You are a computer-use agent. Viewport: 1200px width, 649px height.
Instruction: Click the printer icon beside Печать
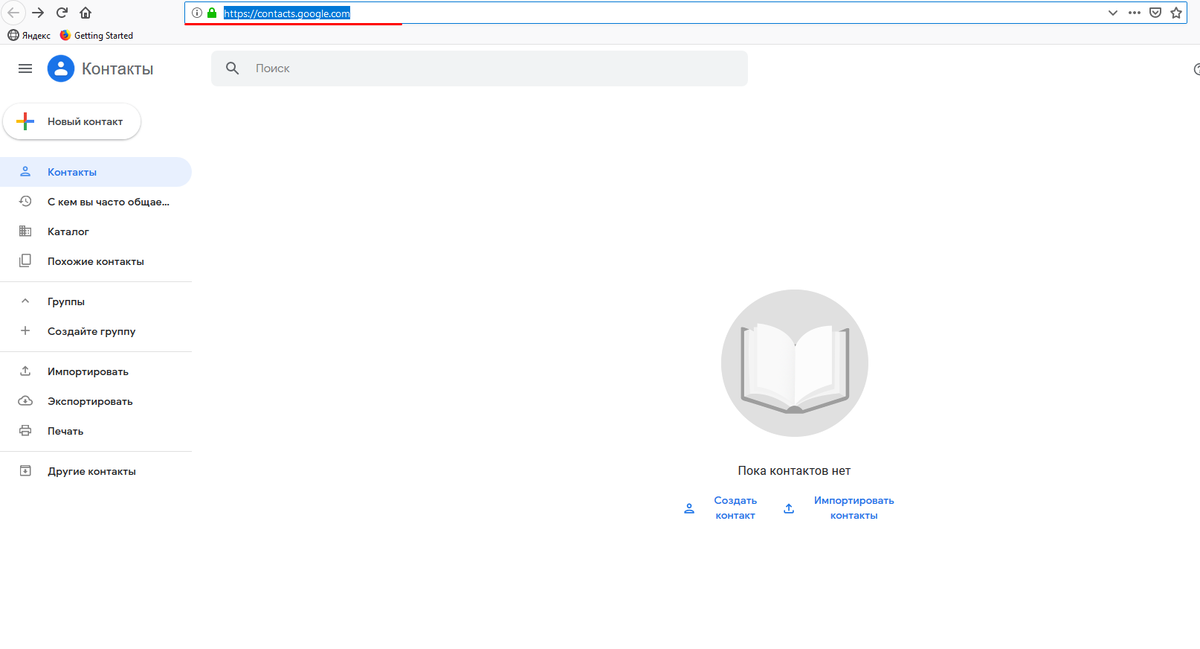pos(26,431)
